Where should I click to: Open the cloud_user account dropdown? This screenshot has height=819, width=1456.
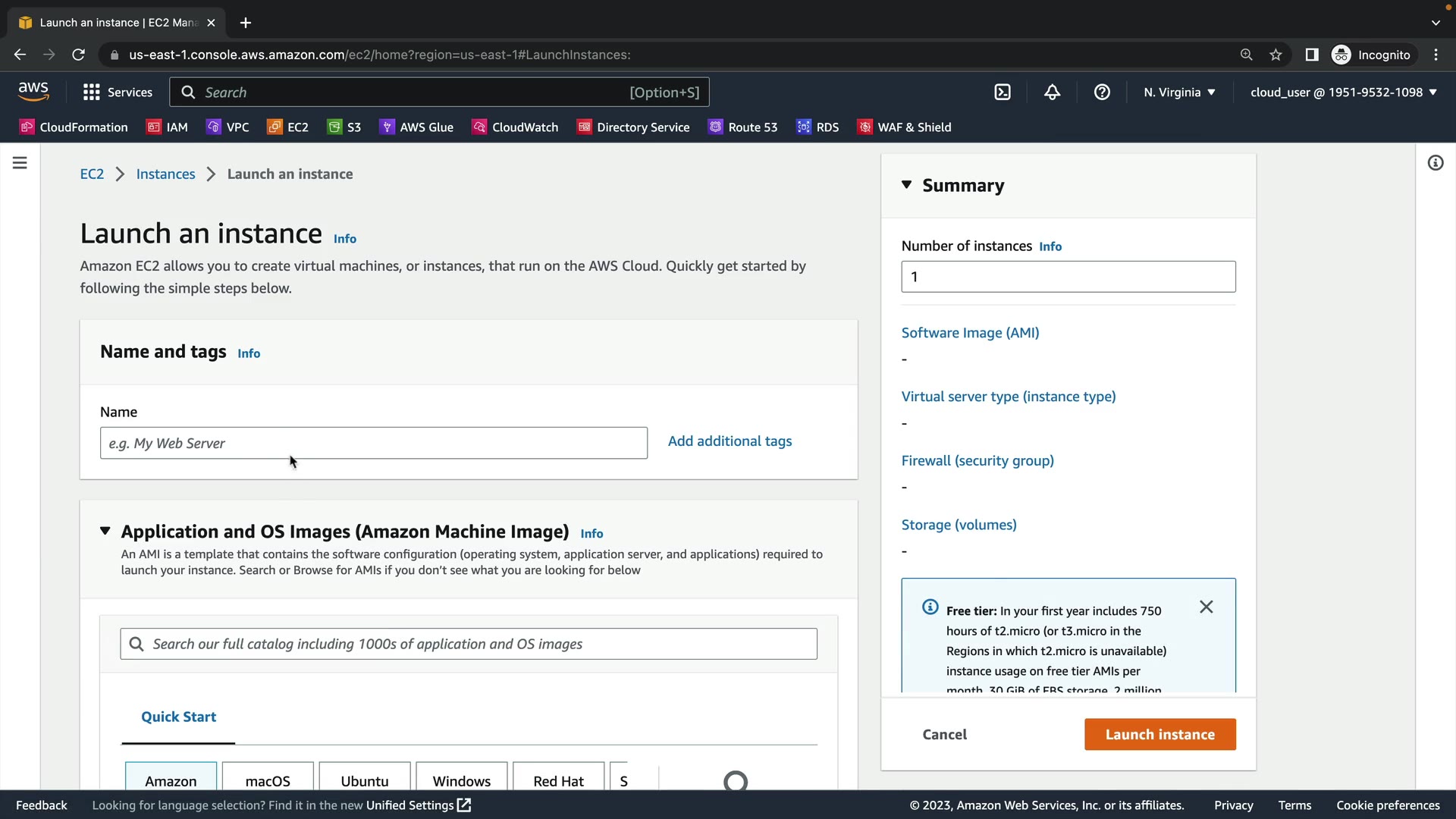point(1343,93)
